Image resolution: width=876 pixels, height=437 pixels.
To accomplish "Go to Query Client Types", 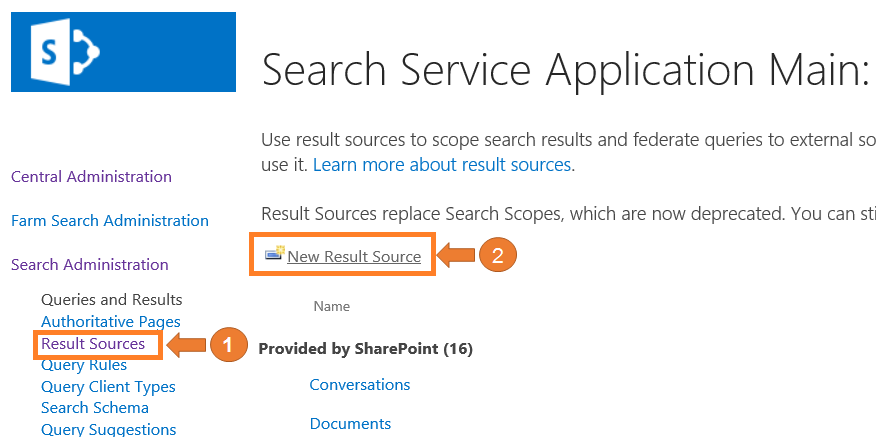I will coord(108,387).
